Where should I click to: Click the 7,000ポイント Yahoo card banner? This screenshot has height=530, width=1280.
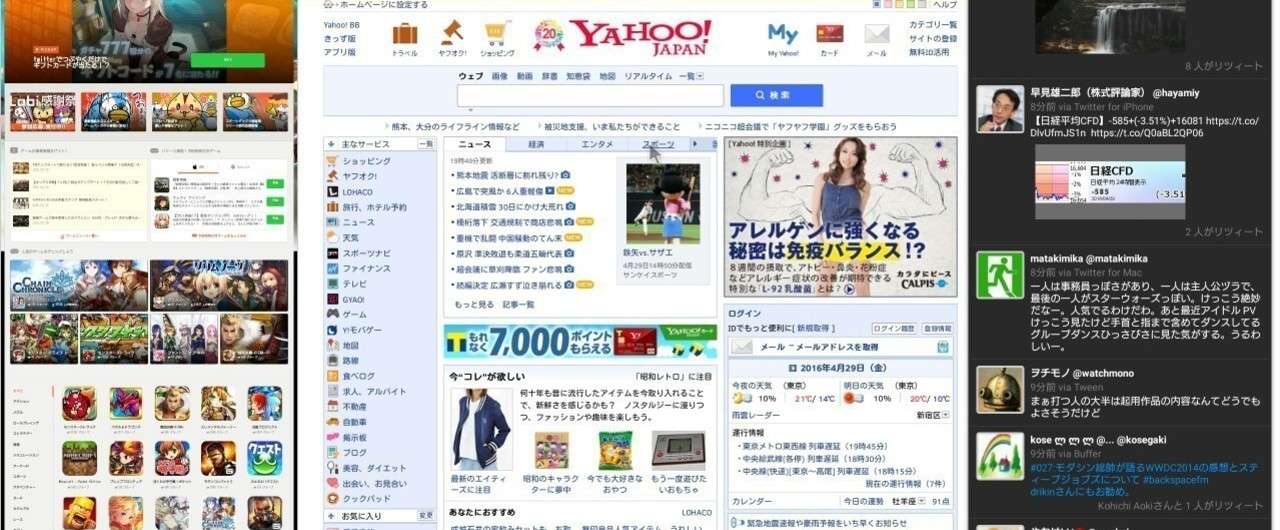[x=581, y=341]
